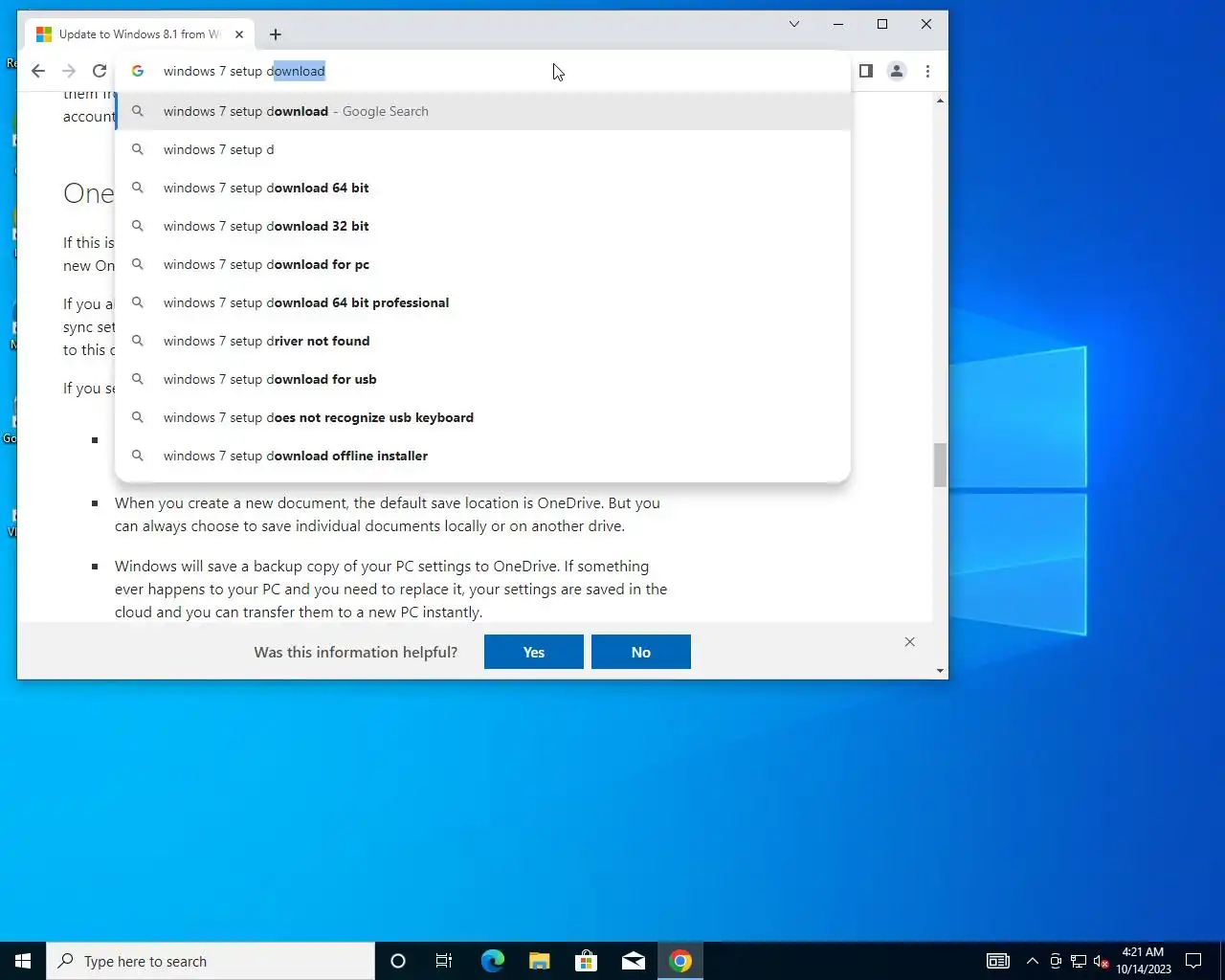1225x980 pixels.
Task: Open the network tray icon
Action: (1079, 961)
